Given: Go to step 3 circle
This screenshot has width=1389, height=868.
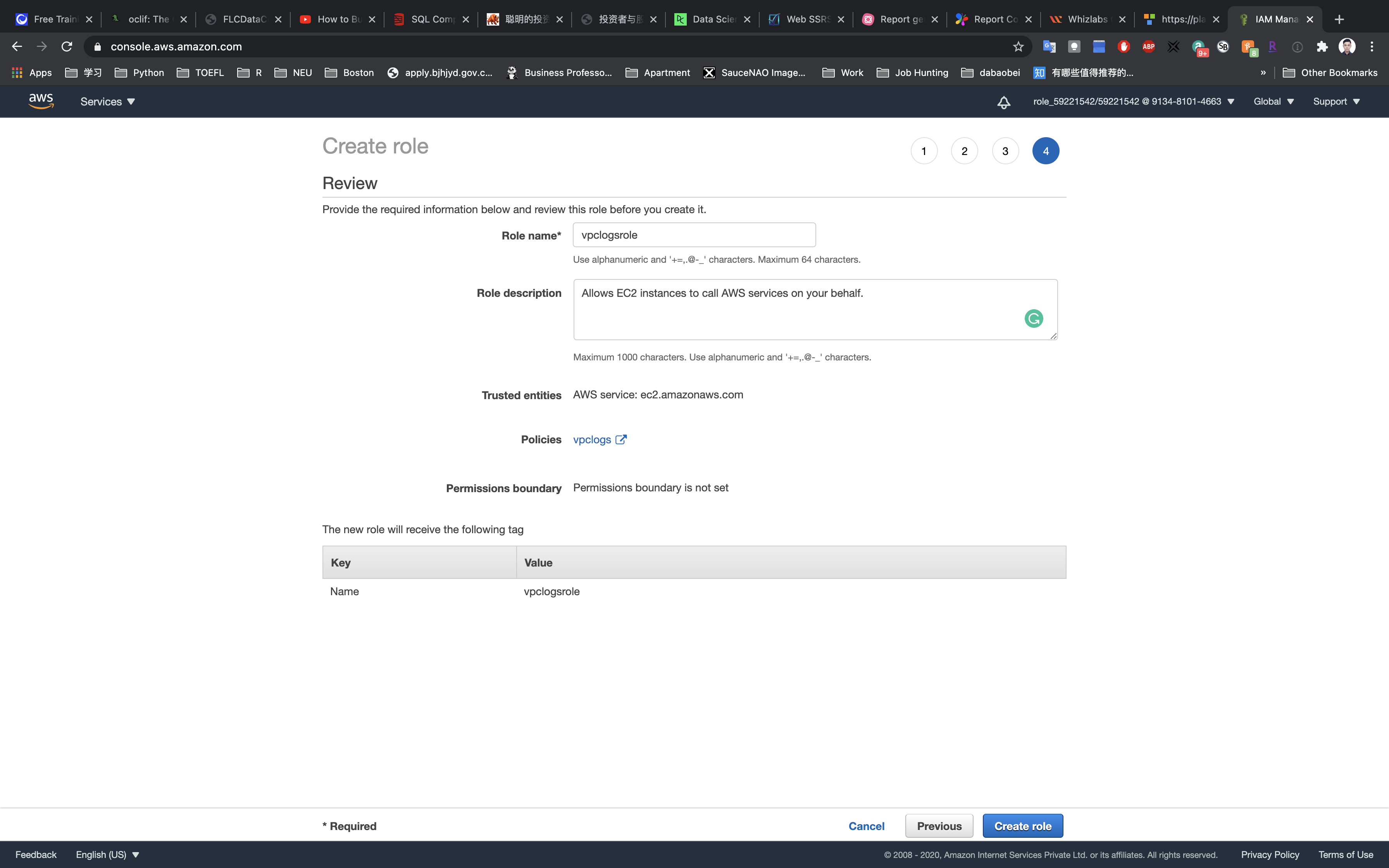Looking at the screenshot, I should pyautogui.click(x=1005, y=151).
